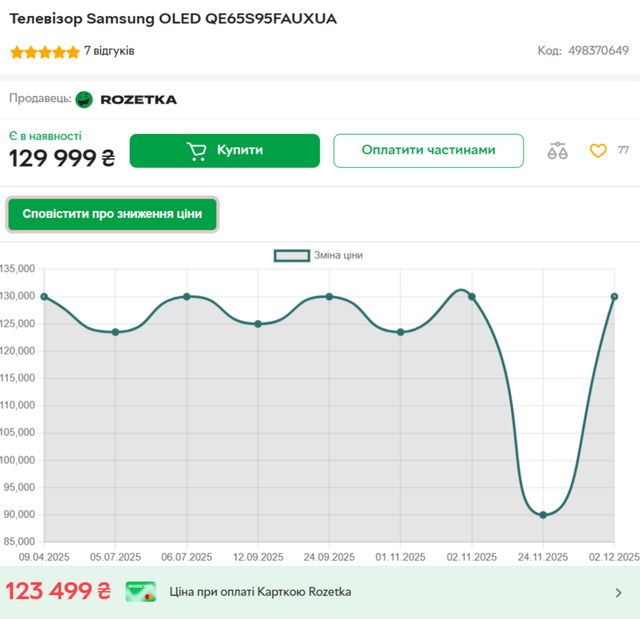Click the Rozetka card icon
This screenshot has height=619, width=640.
pos(140,592)
